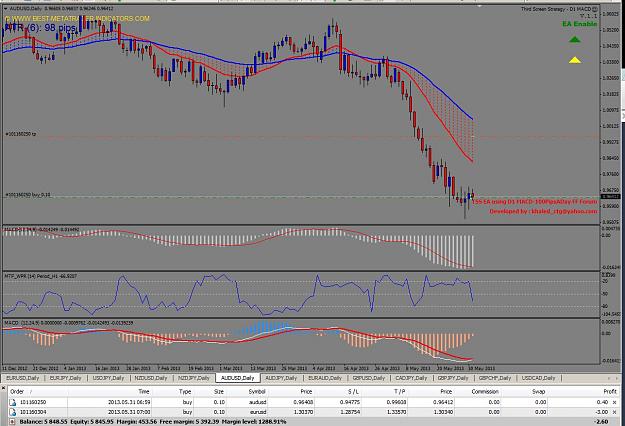Click the yellow up arrow signal
Image resolution: width=625 pixels, height=426 pixels.
tap(574, 60)
